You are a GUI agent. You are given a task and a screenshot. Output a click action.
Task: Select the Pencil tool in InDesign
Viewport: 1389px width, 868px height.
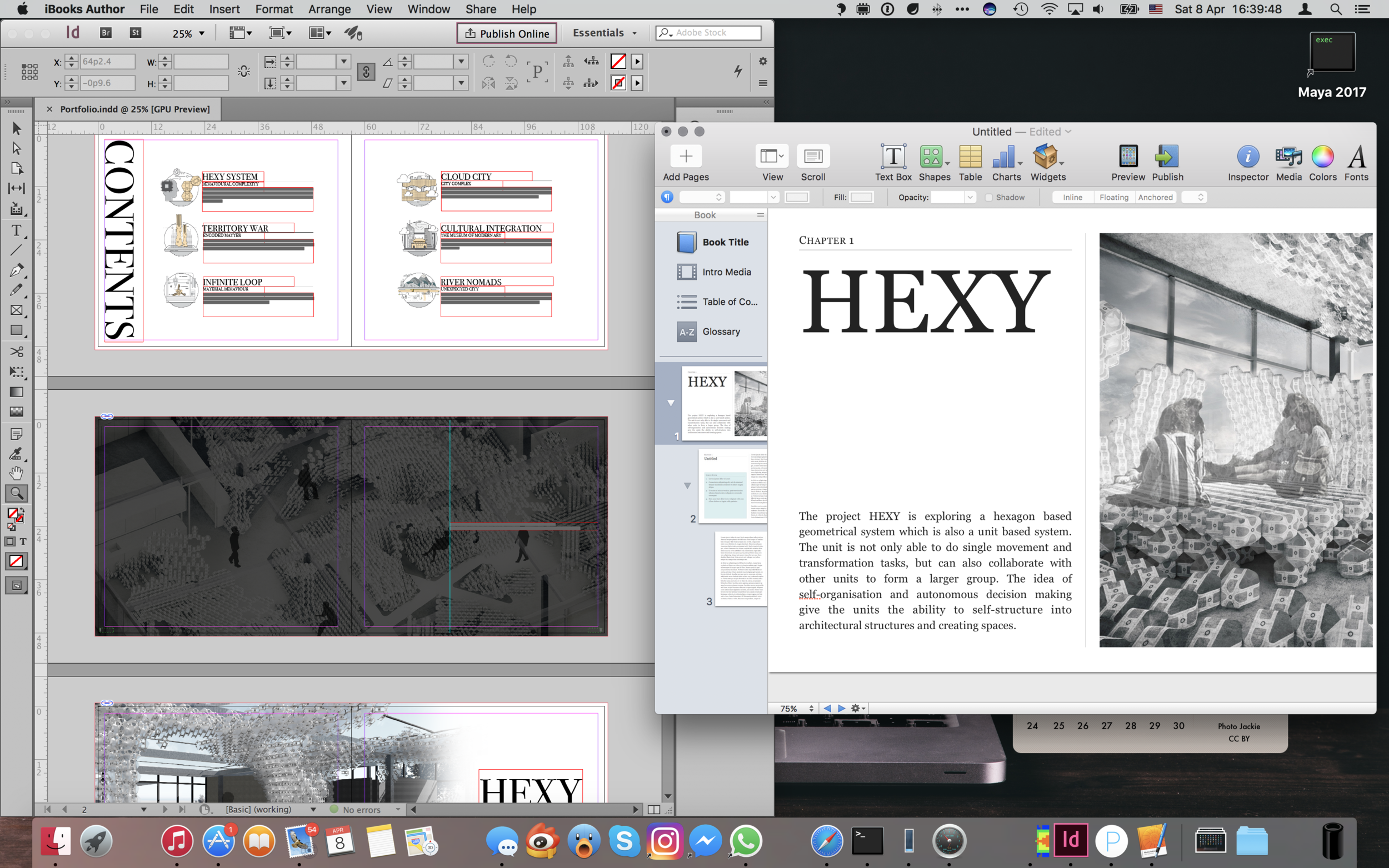coord(16,290)
